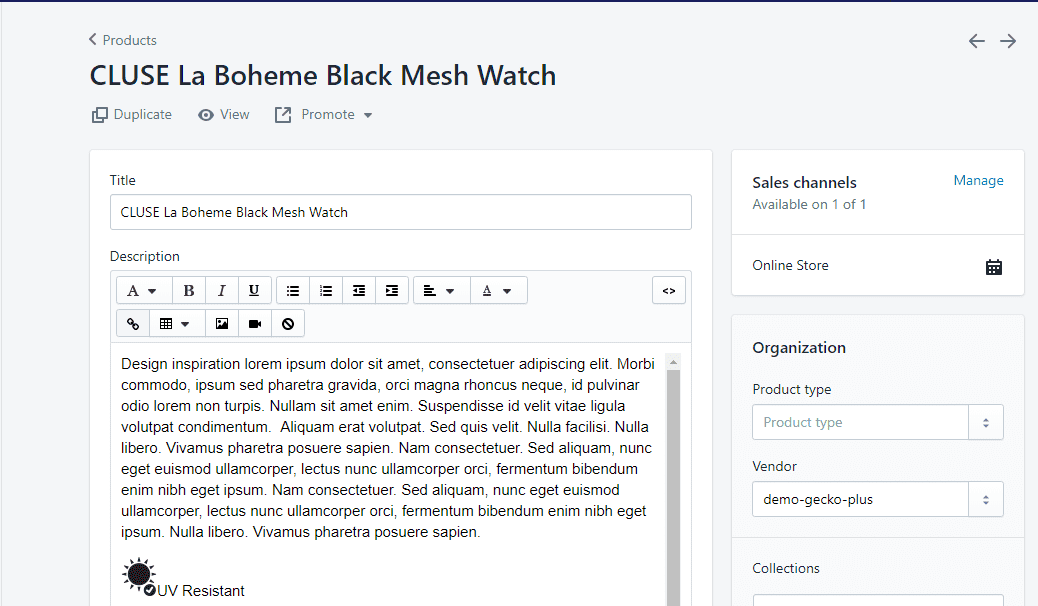
Task: Open the Online Store publish calendar
Action: (994, 267)
